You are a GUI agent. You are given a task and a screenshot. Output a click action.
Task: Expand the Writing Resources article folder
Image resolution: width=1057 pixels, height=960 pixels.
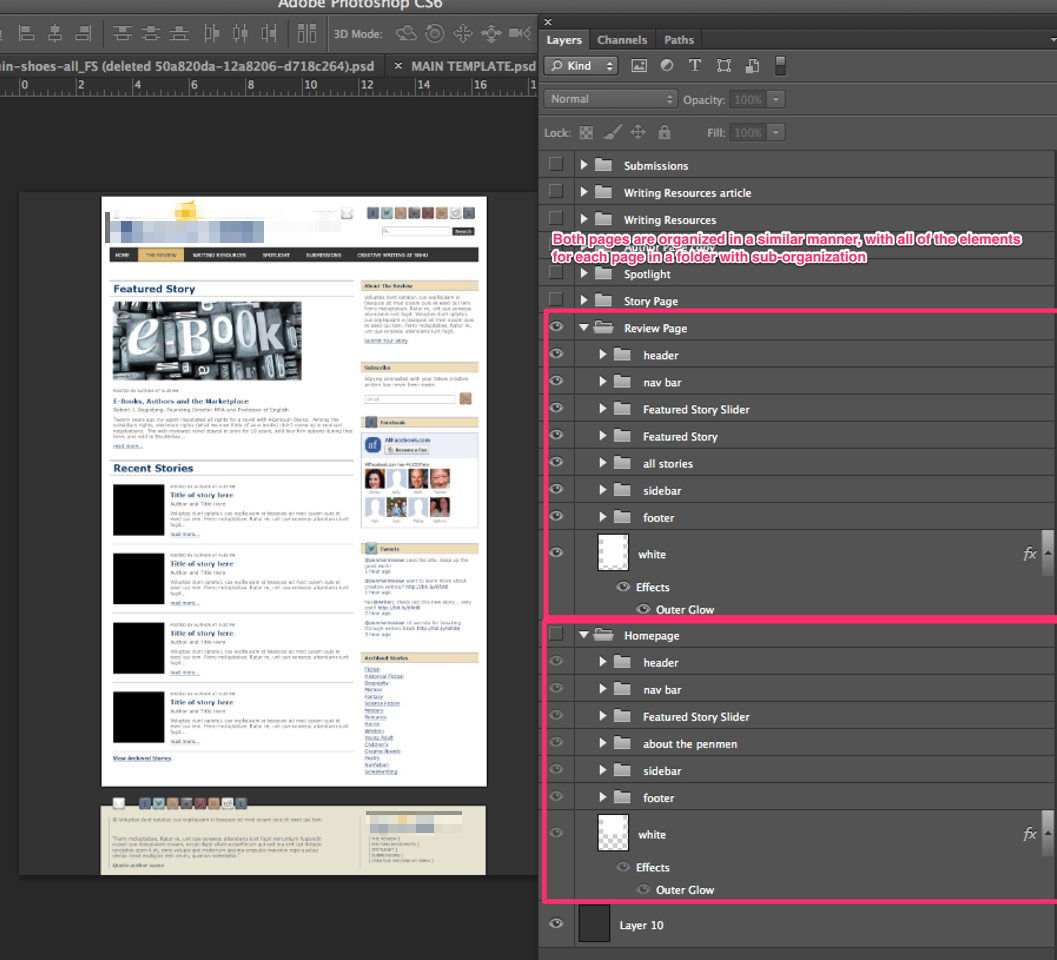(x=584, y=191)
